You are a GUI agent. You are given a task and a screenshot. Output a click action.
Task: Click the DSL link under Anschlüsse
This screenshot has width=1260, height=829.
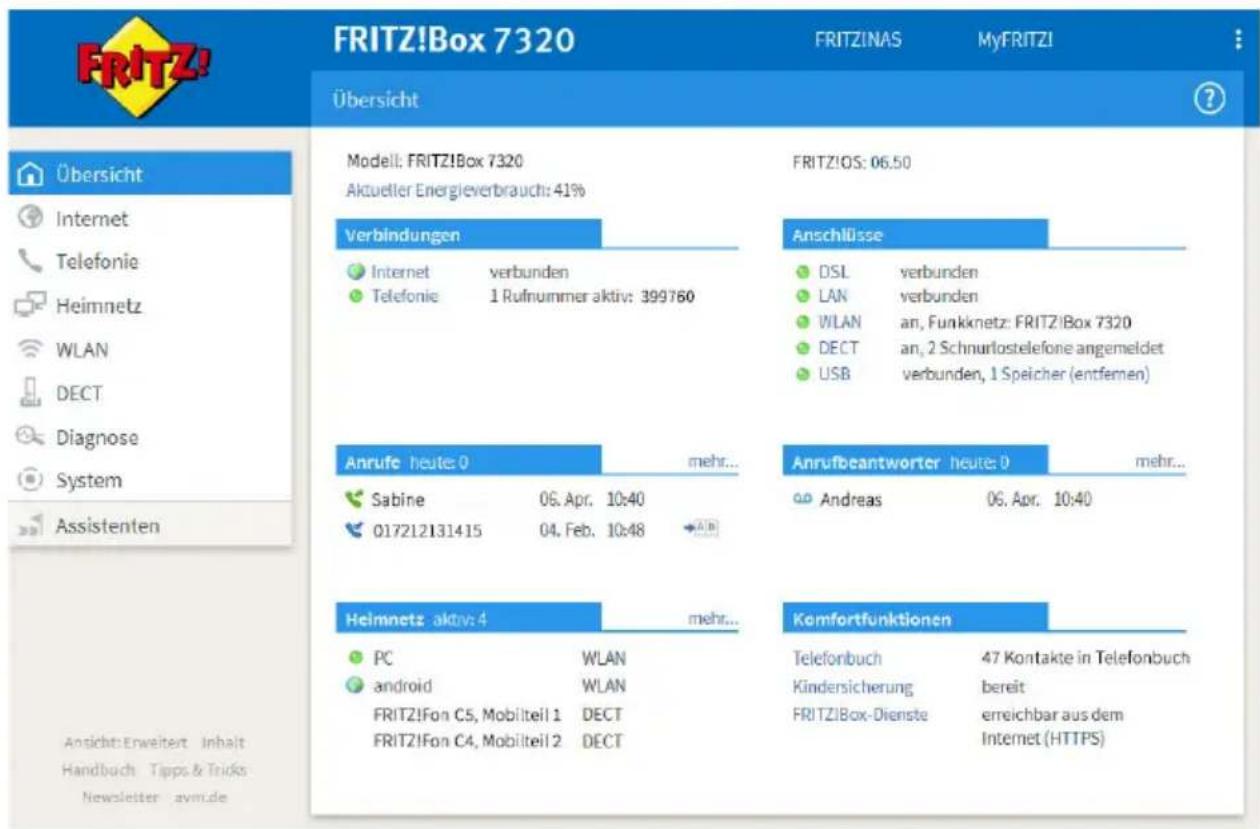(x=832, y=272)
